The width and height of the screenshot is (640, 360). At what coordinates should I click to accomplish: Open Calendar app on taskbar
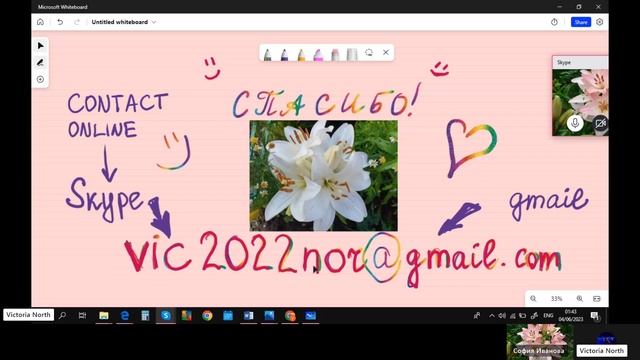click(228, 316)
